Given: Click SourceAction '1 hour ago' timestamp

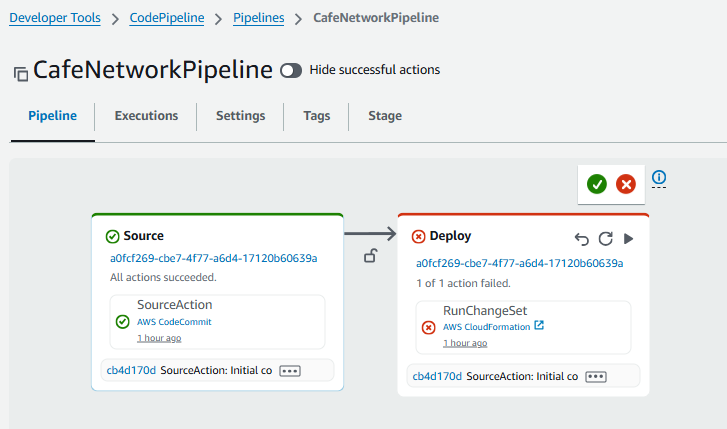Looking at the screenshot, I should coord(159,338).
